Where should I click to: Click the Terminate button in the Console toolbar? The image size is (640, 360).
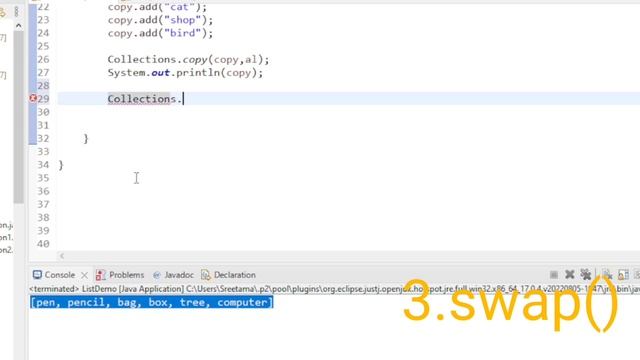(554, 275)
